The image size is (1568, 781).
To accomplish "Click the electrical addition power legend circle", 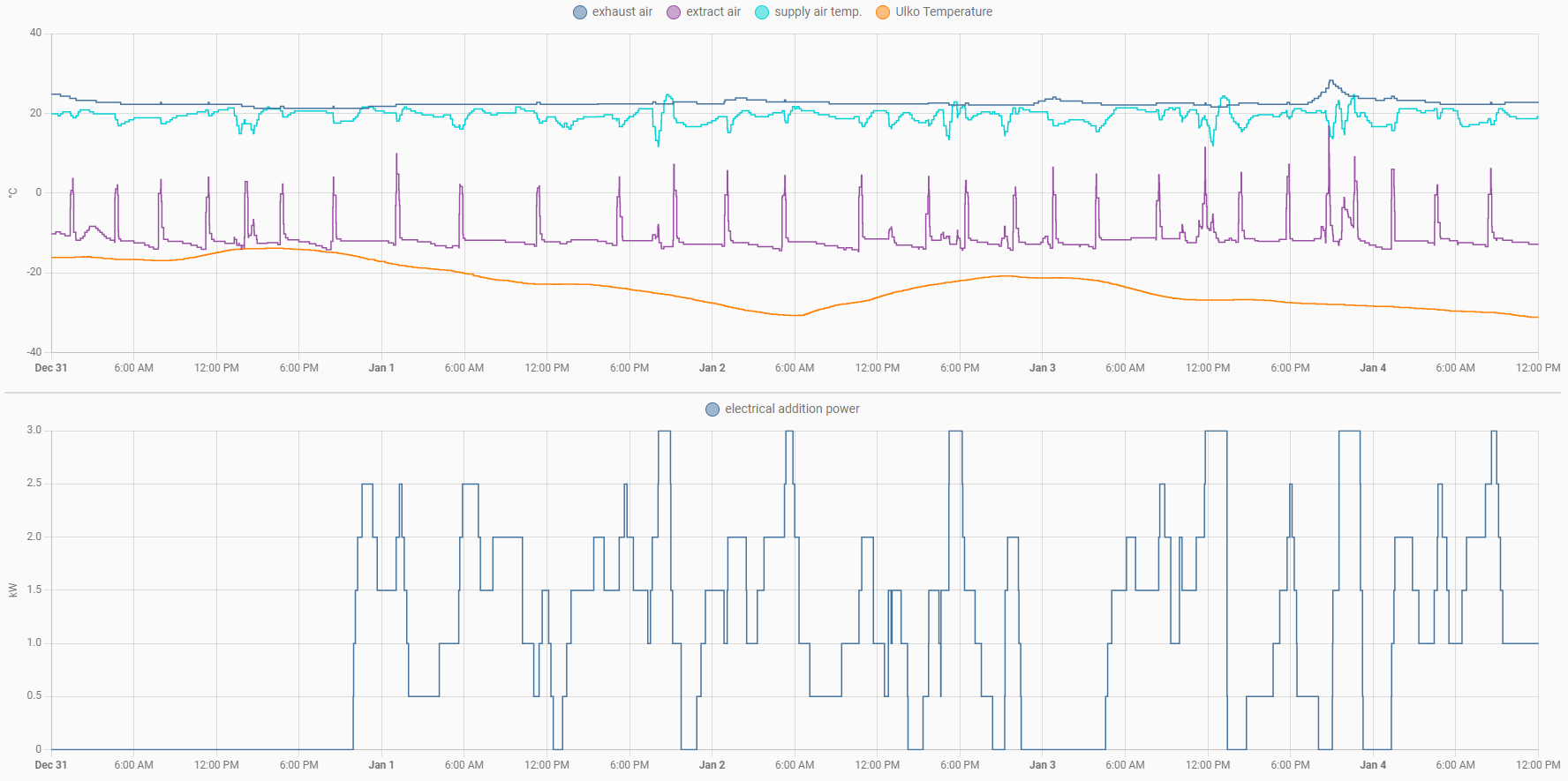I will tap(712, 409).
